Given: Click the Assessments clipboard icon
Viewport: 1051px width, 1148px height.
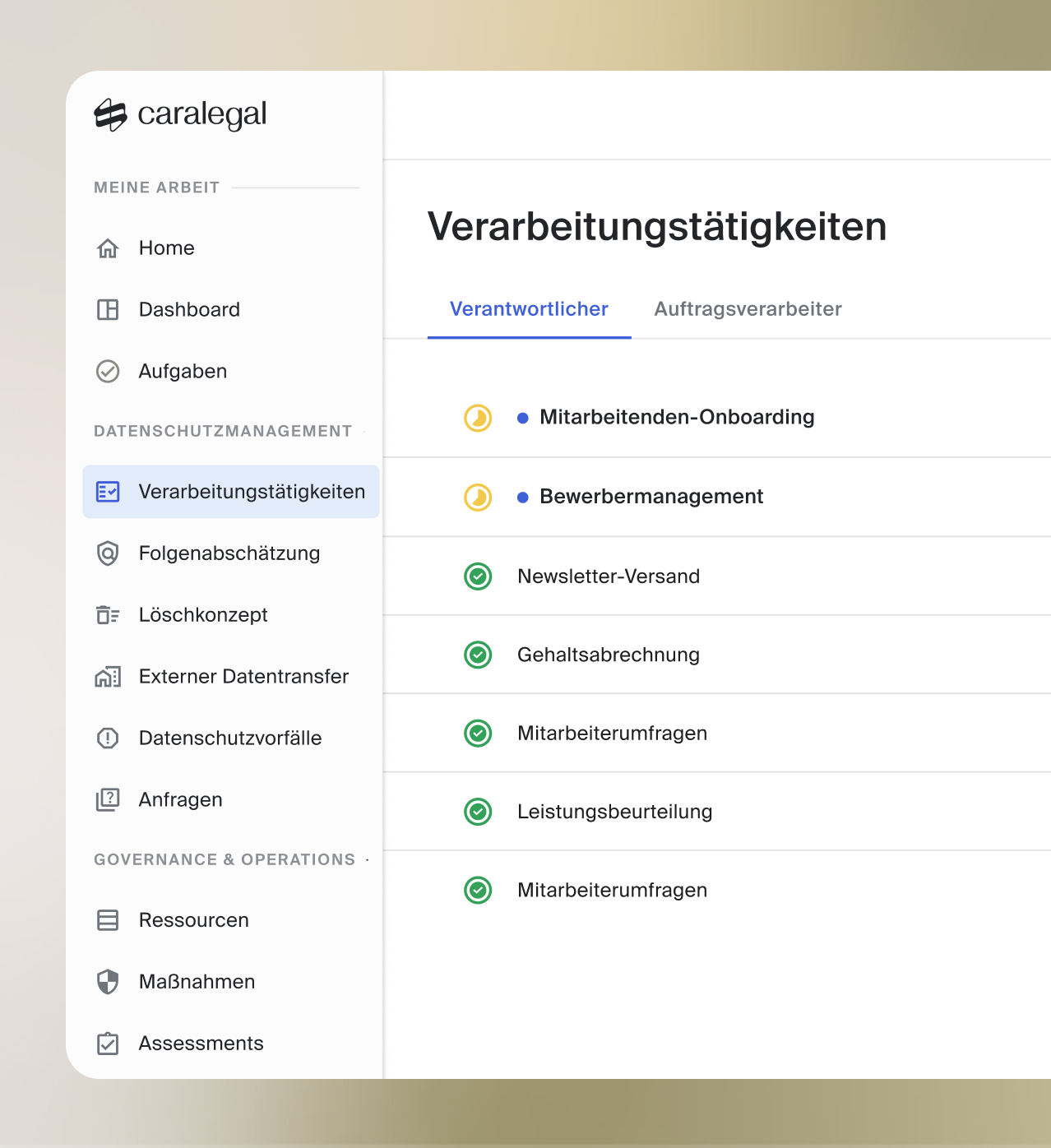Looking at the screenshot, I should 108,1044.
